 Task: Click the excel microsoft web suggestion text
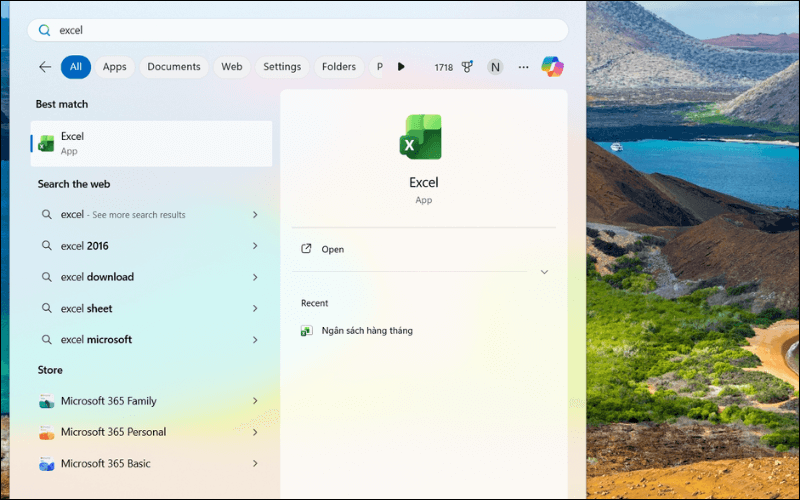click(x=96, y=340)
